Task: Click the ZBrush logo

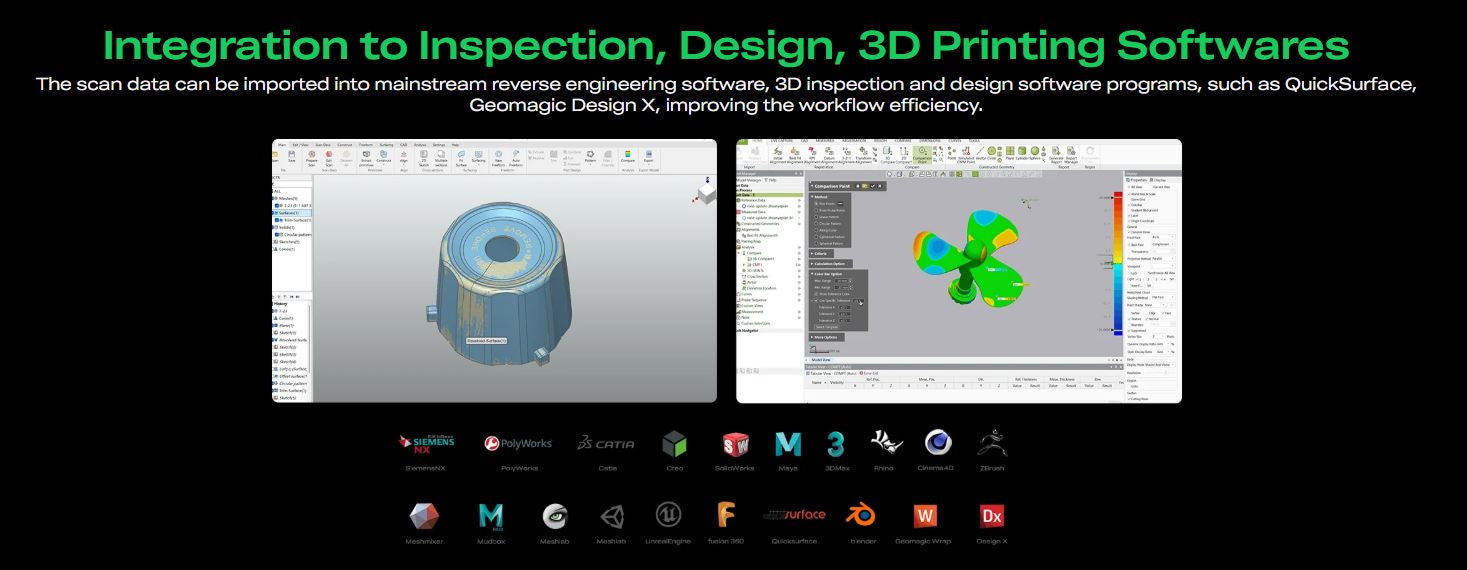Action: click(990, 443)
